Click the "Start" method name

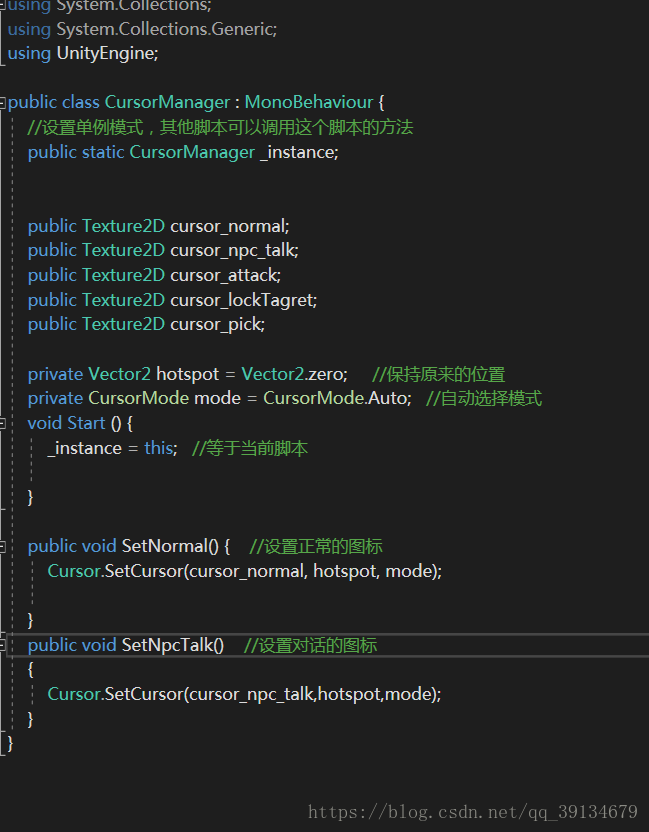(x=86, y=423)
